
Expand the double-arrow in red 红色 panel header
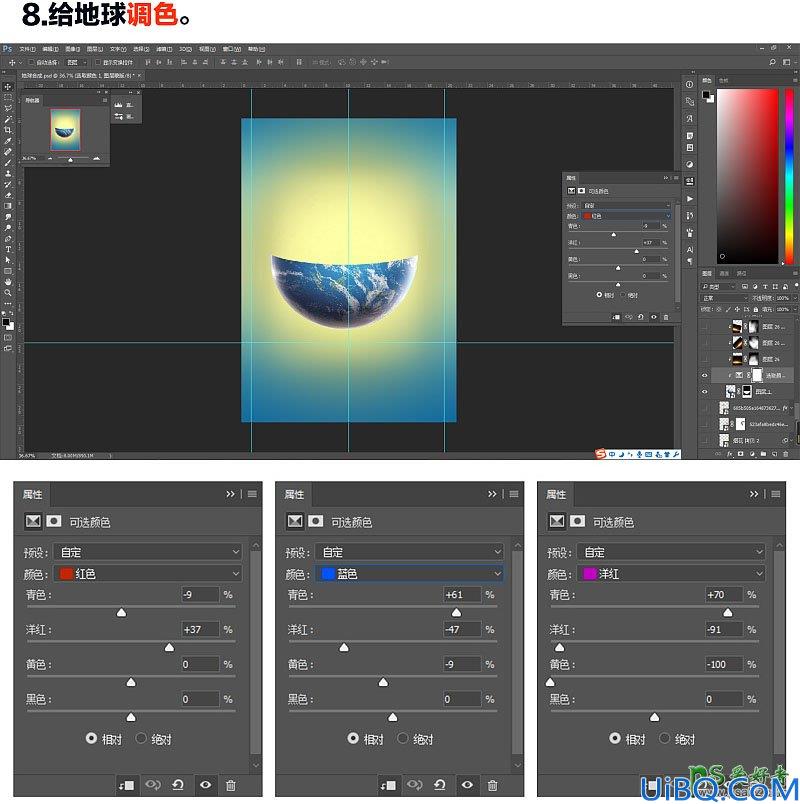point(230,494)
